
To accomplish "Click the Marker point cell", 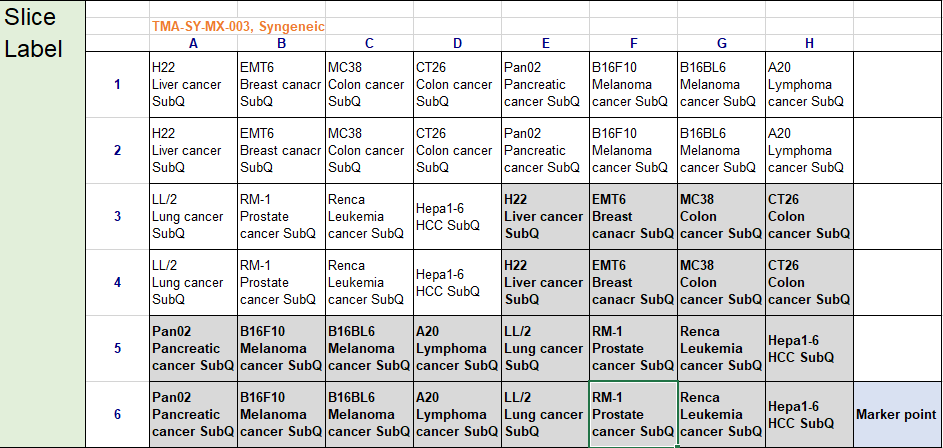I will pyautogui.click(x=896, y=414).
